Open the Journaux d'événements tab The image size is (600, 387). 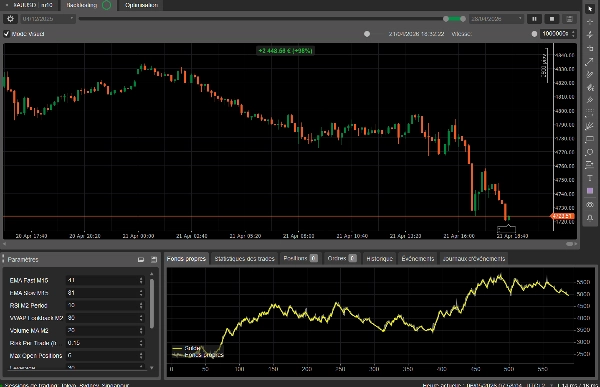(x=474, y=259)
